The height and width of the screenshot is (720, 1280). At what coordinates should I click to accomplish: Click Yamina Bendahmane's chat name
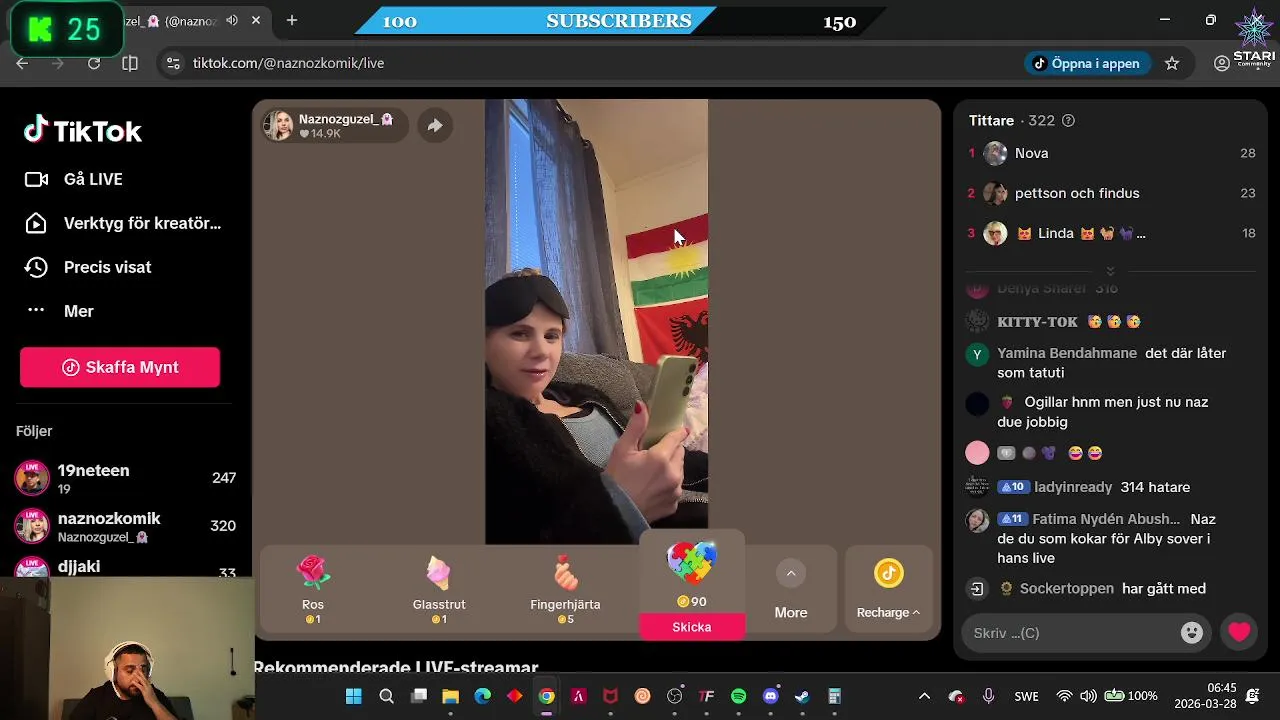tap(1067, 353)
